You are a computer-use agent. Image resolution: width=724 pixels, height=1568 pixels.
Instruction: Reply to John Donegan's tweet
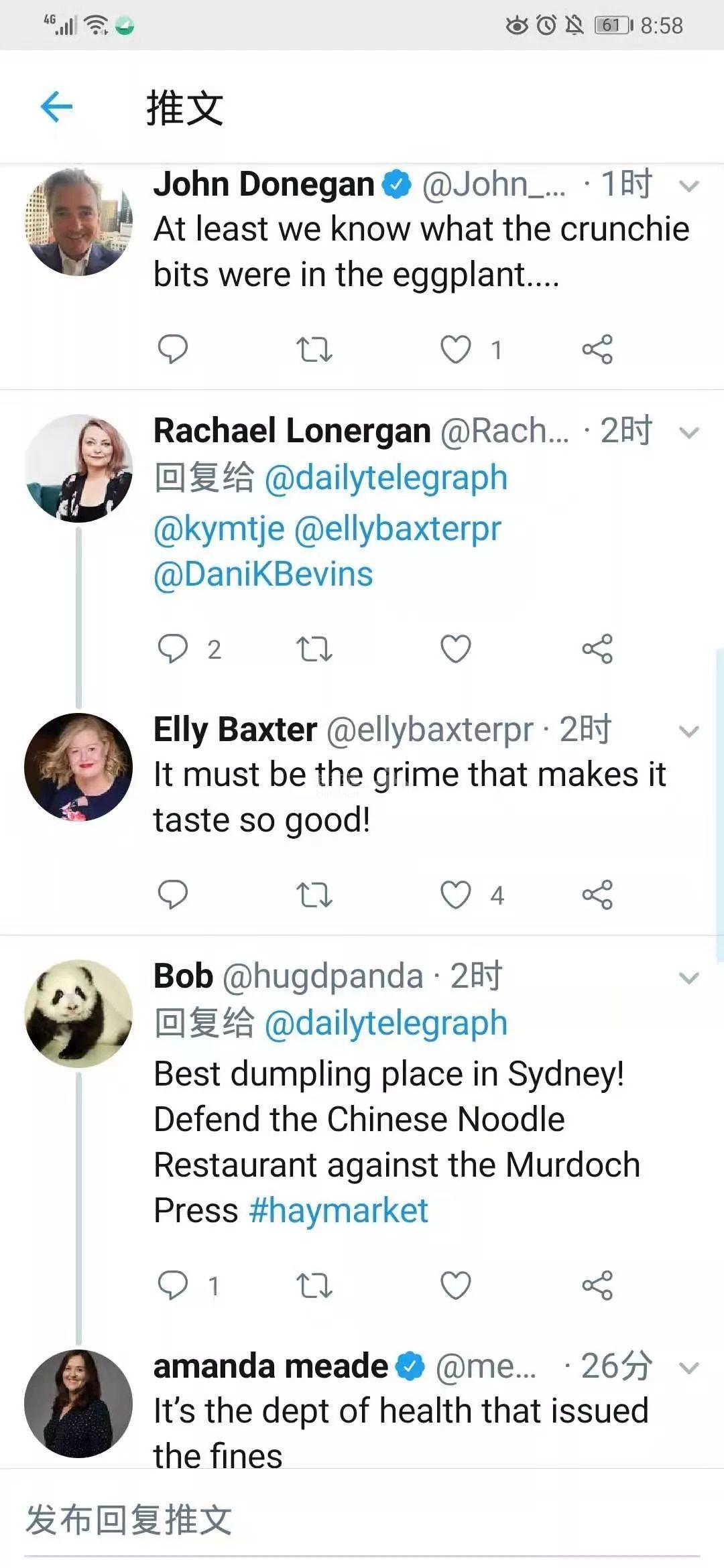pyautogui.click(x=172, y=349)
